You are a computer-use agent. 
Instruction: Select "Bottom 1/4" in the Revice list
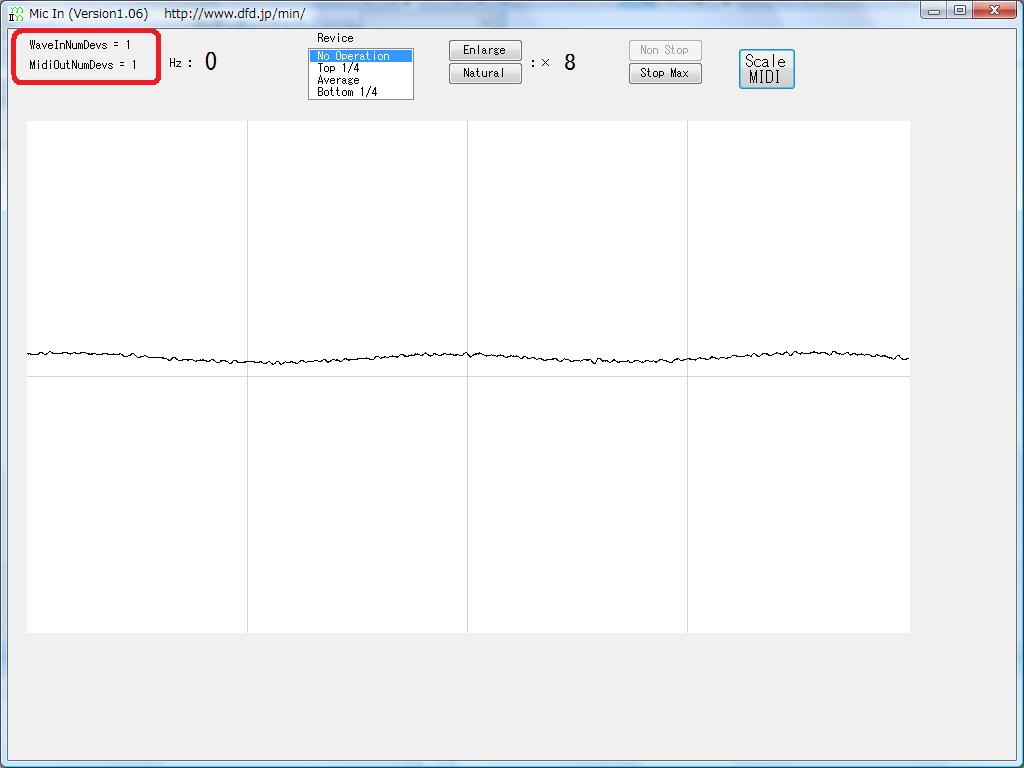pos(347,92)
